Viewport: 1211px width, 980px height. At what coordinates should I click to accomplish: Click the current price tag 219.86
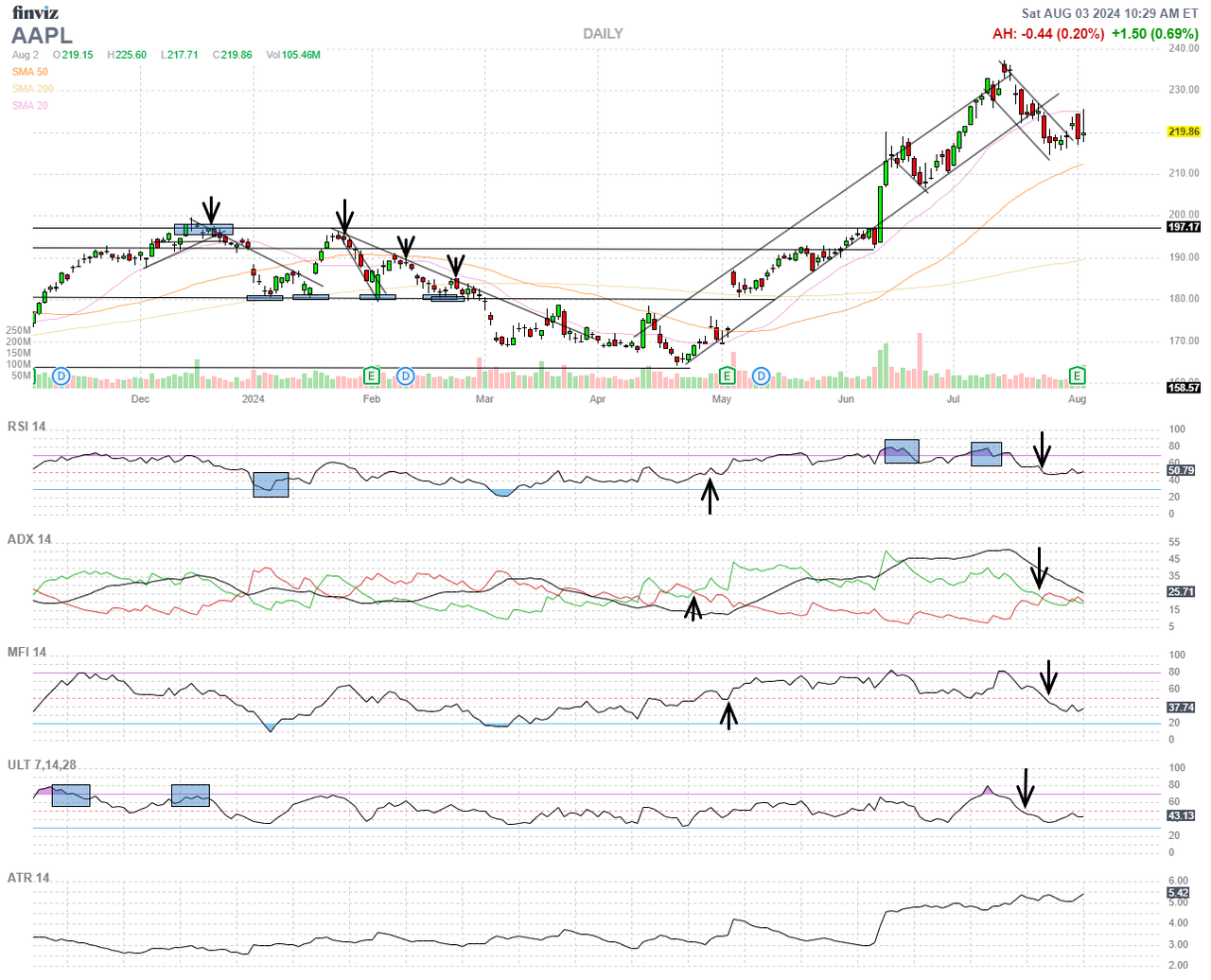point(1184,131)
